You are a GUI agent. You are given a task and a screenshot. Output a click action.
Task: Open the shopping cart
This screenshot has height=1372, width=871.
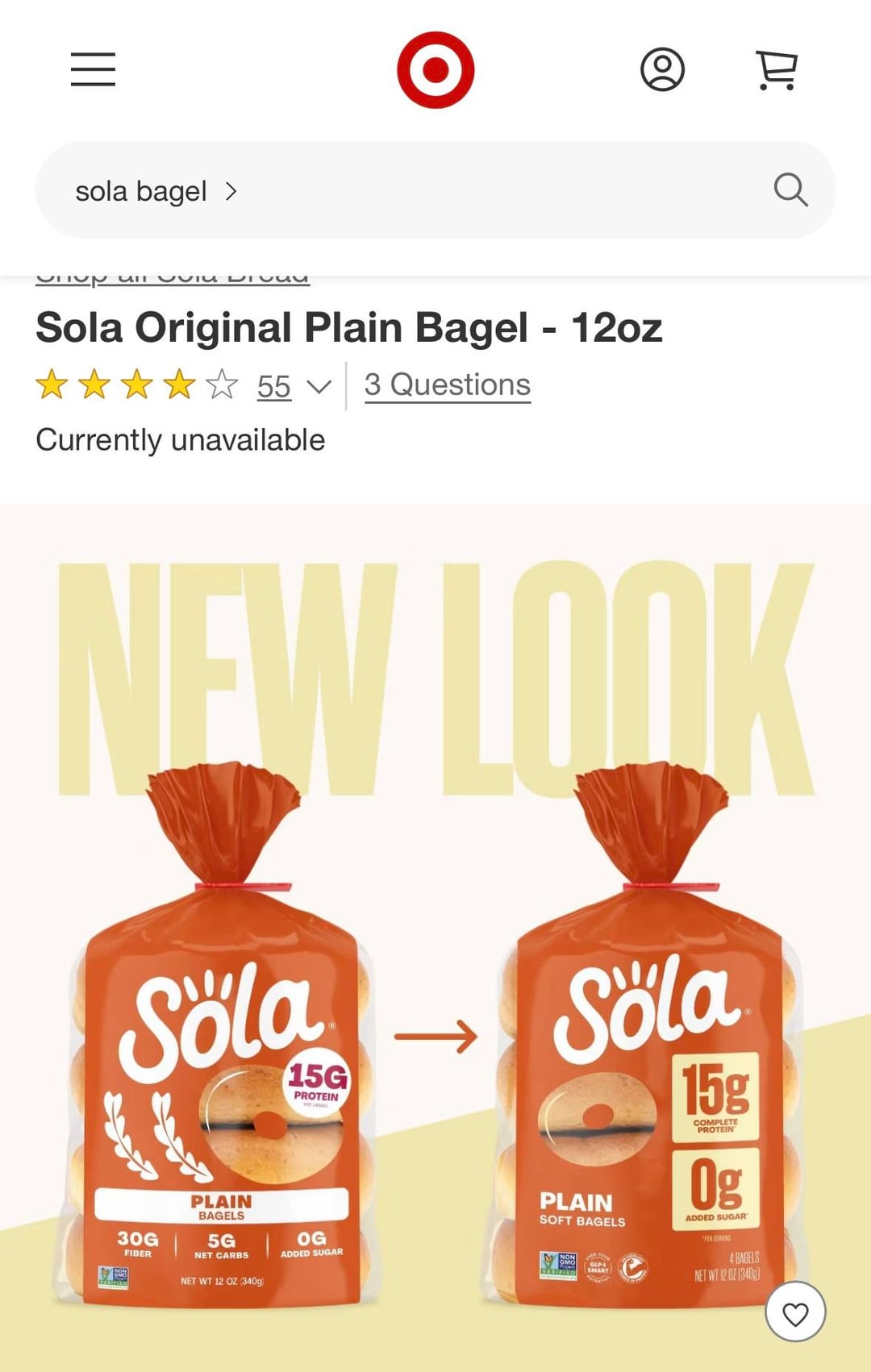coord(777,69)
